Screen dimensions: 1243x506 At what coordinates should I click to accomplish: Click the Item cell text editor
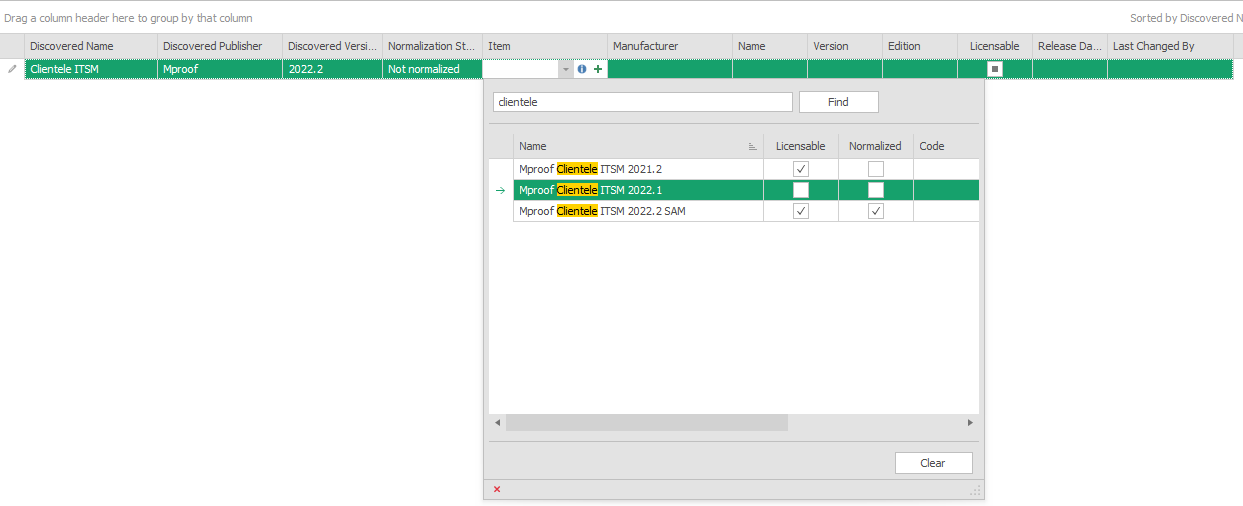[521, 69]
